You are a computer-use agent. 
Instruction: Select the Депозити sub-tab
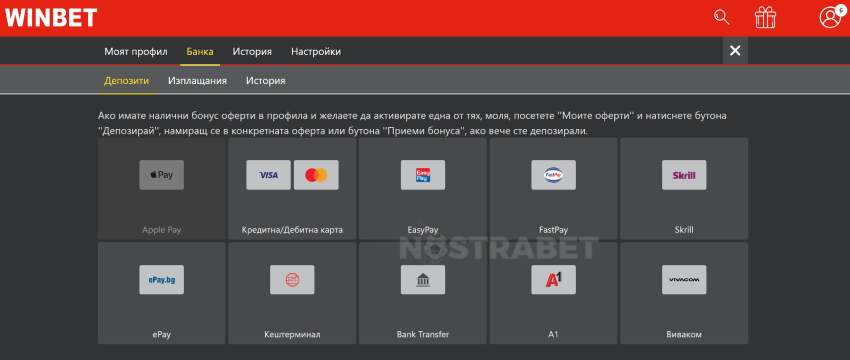[127, 81]
